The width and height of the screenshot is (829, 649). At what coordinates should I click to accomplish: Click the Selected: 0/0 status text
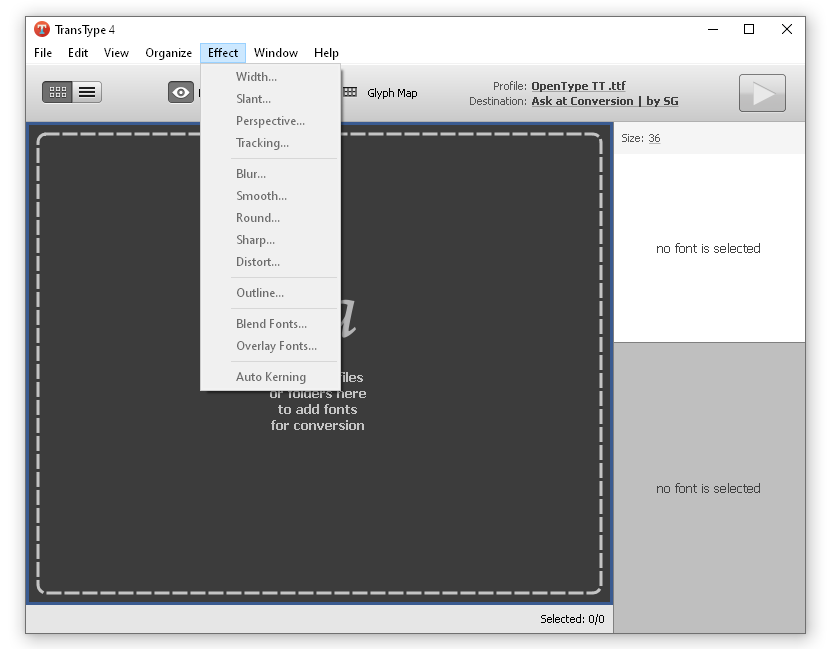coord(572,619)
